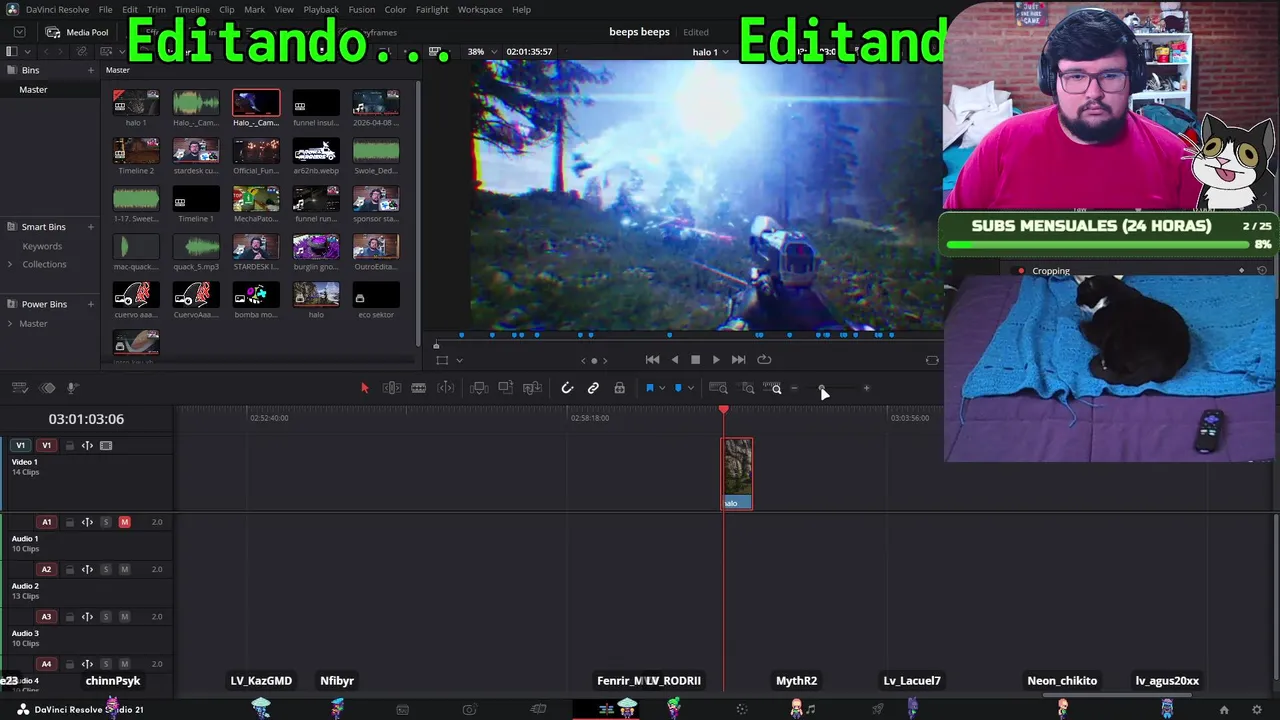Screen dimensions: 1280x720
Task: Unmute the Audio 1 track
Action: coord(125,522)
